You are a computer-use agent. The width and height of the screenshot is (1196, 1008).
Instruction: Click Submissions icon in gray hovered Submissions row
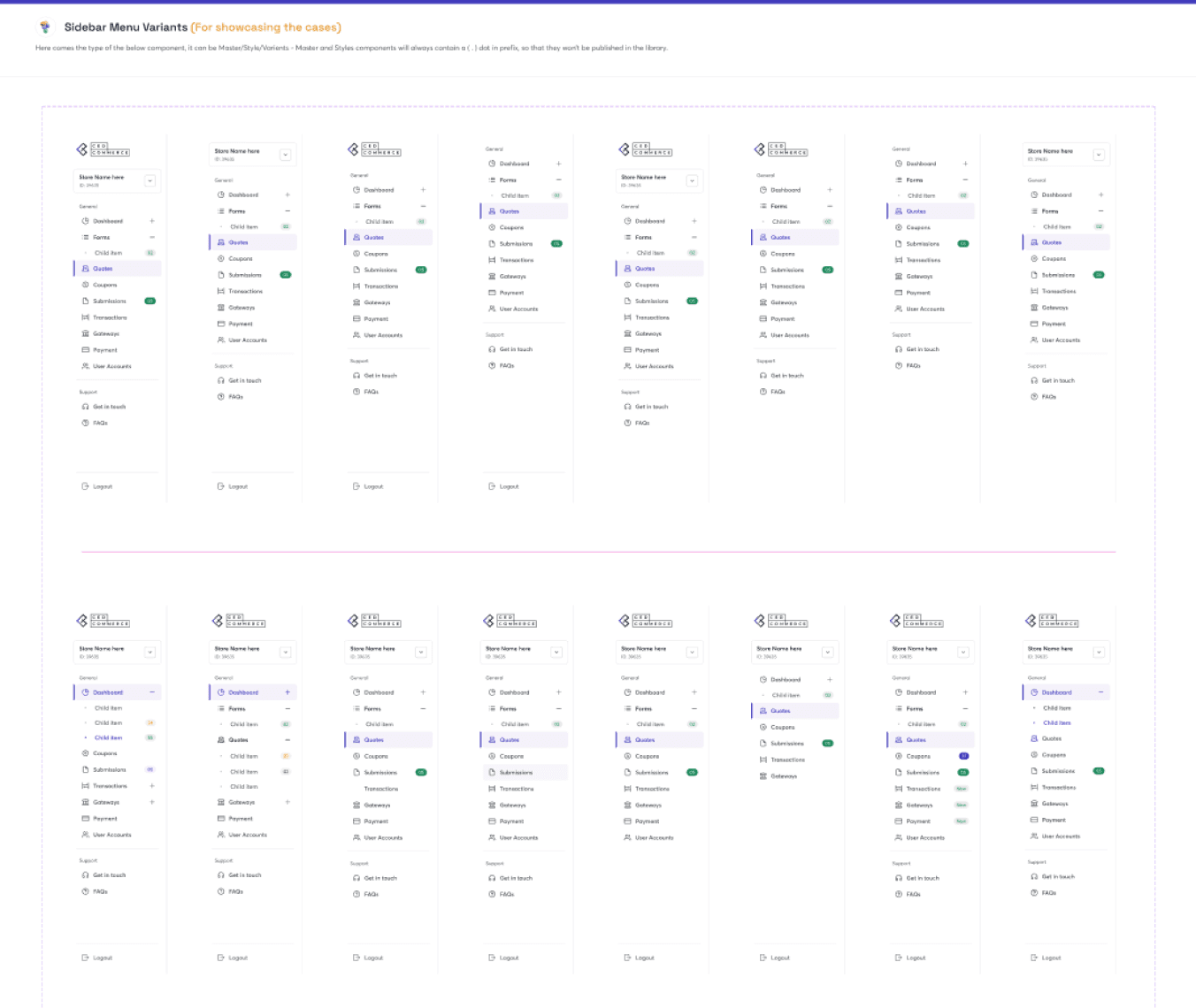tap(492, 772)
